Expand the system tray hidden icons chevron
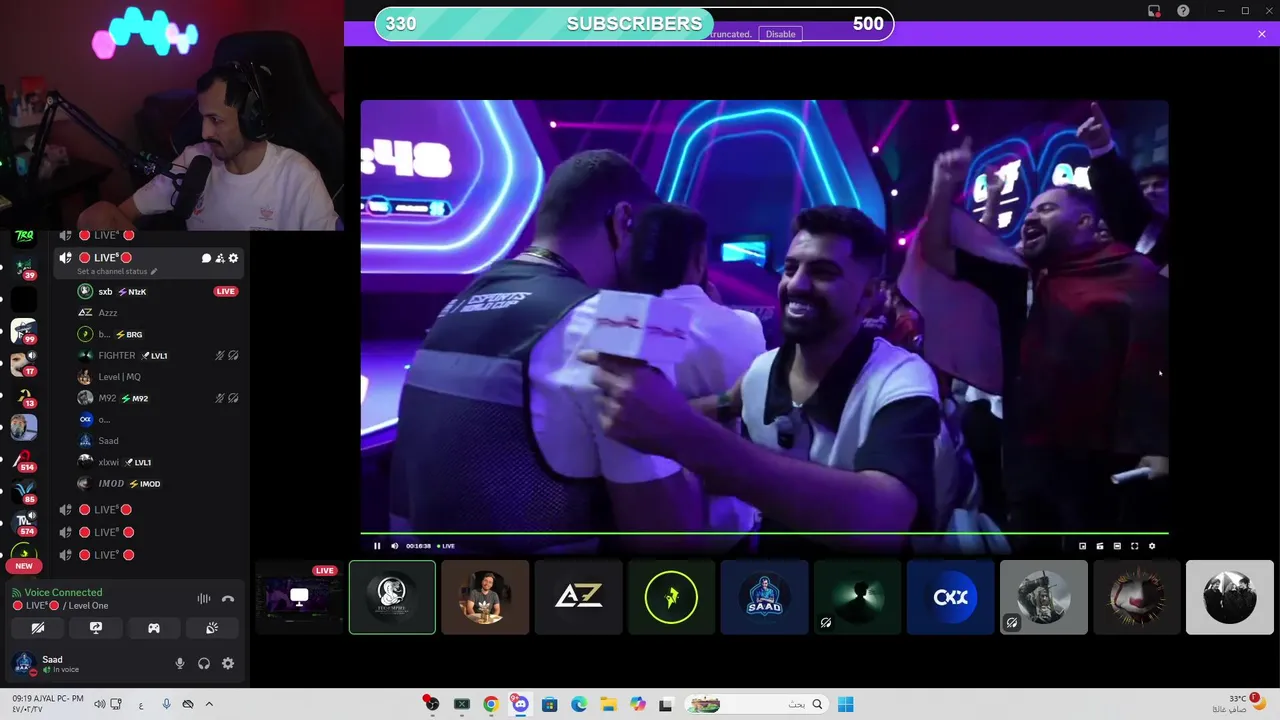 (209, 704)
